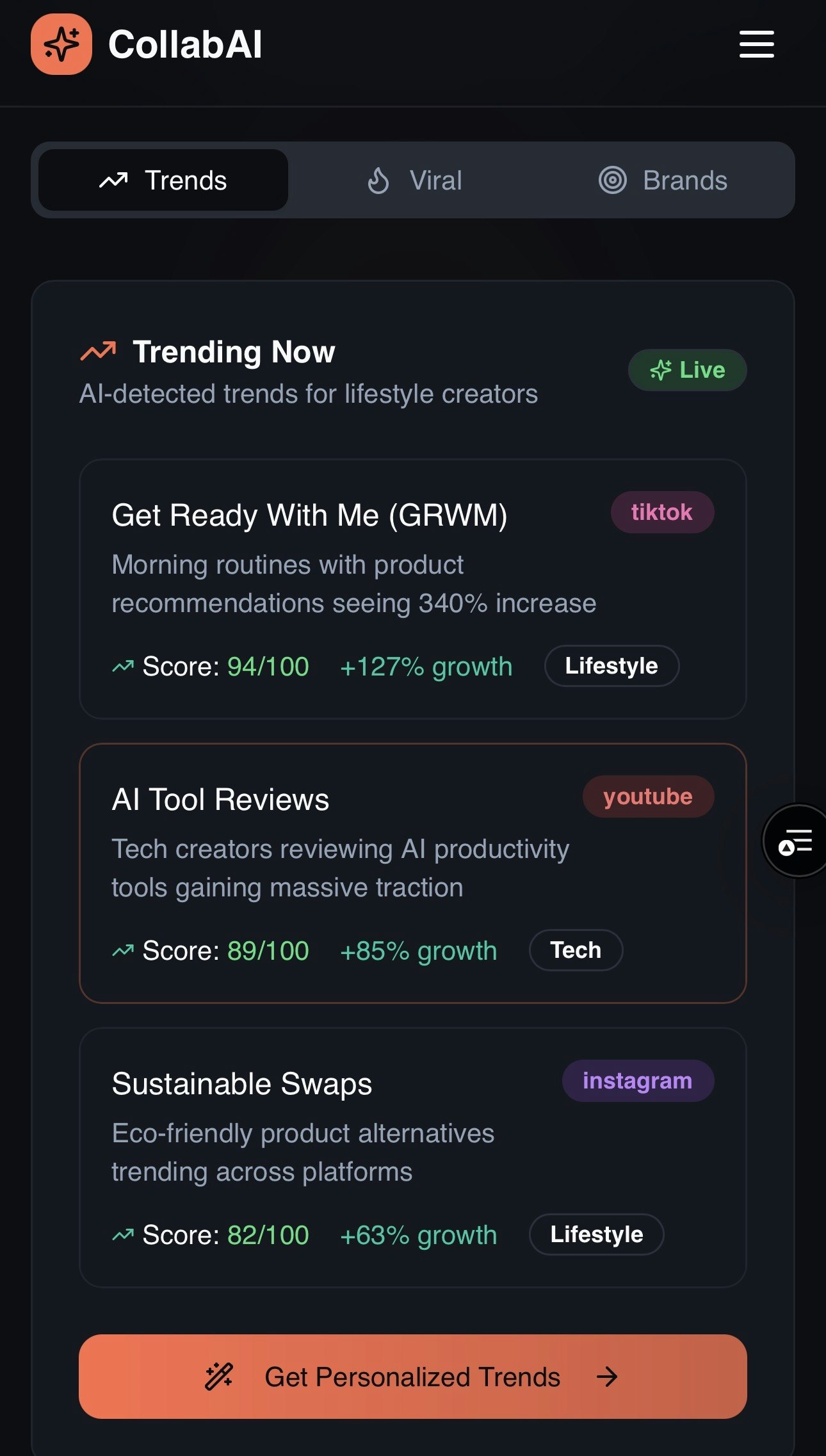826x1456 pixels.
Task: Switch to the Trends tab
Action: tap(163, 180)
